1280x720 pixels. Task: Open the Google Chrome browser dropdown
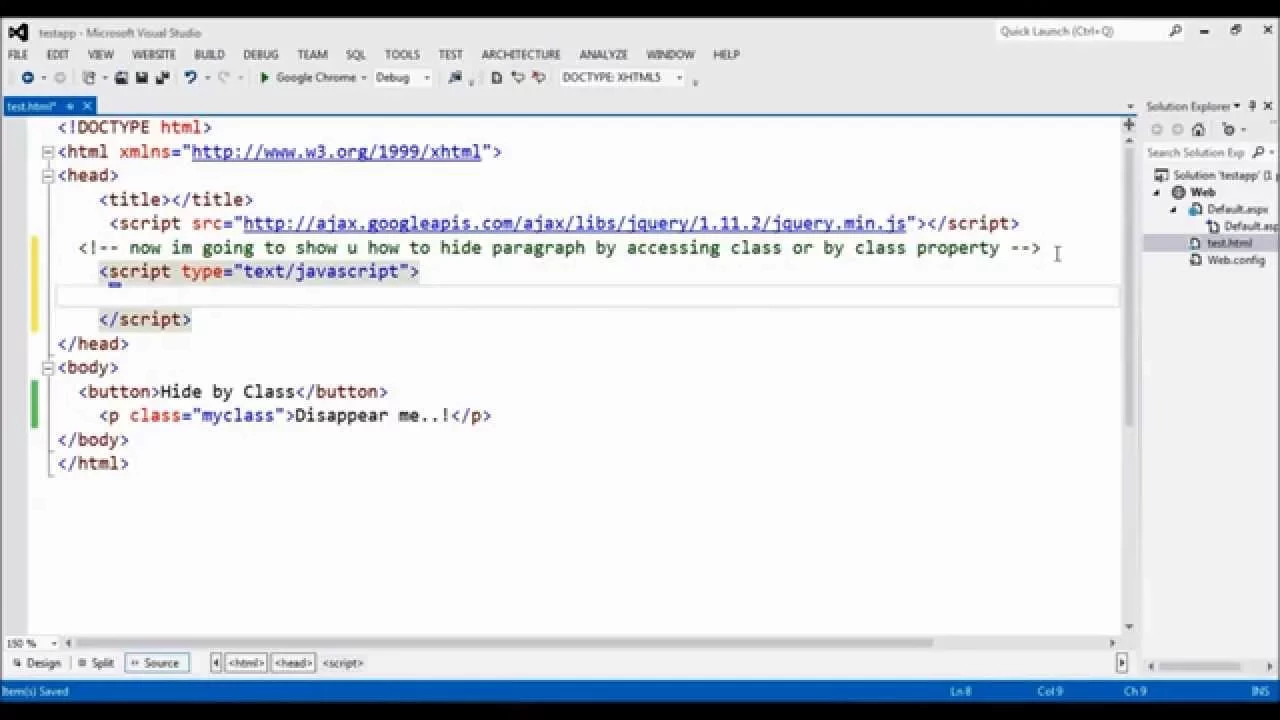[364, 77]
